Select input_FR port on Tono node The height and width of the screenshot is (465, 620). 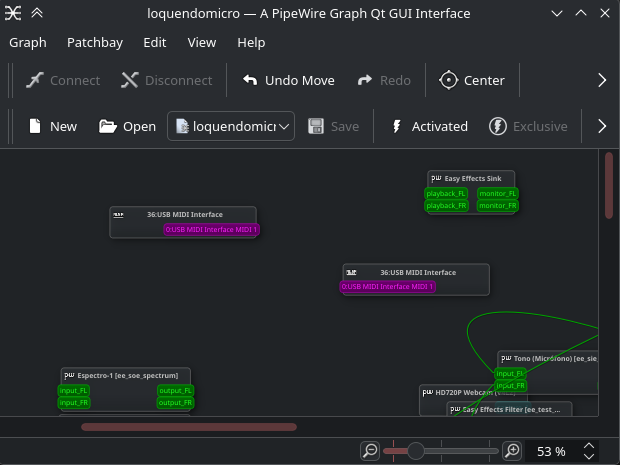click(510, 386)
